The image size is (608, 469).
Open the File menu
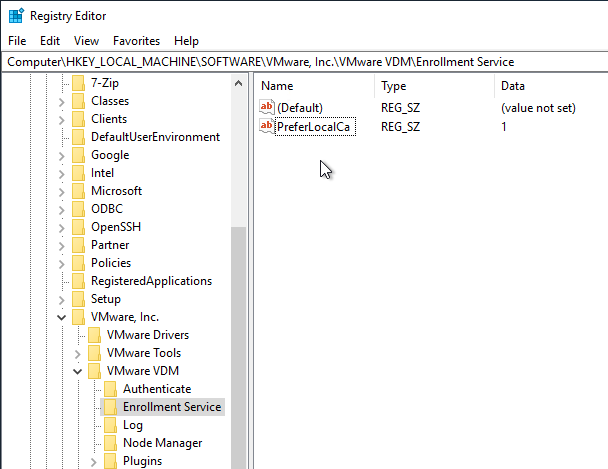(x=17, y=41)
